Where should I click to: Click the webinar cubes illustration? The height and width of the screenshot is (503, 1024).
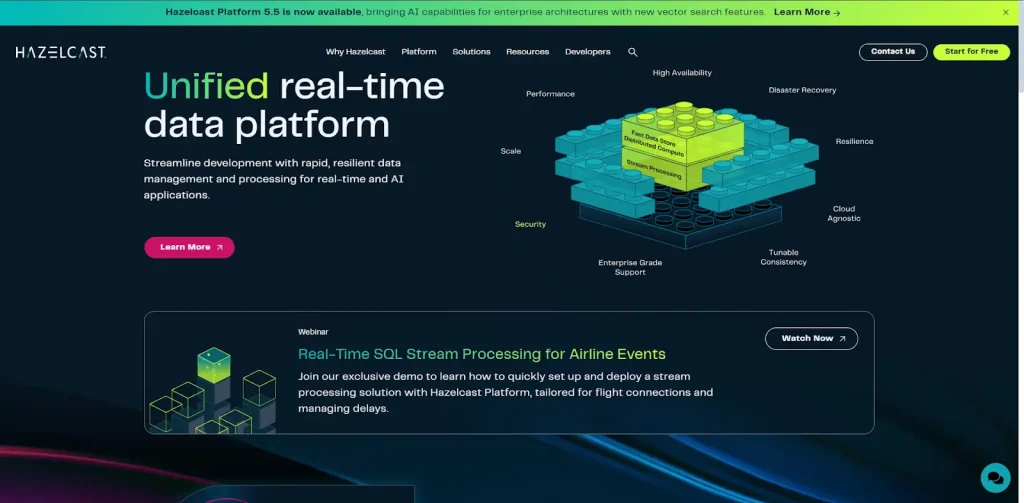pyautogui.click(x=212, y=391)
